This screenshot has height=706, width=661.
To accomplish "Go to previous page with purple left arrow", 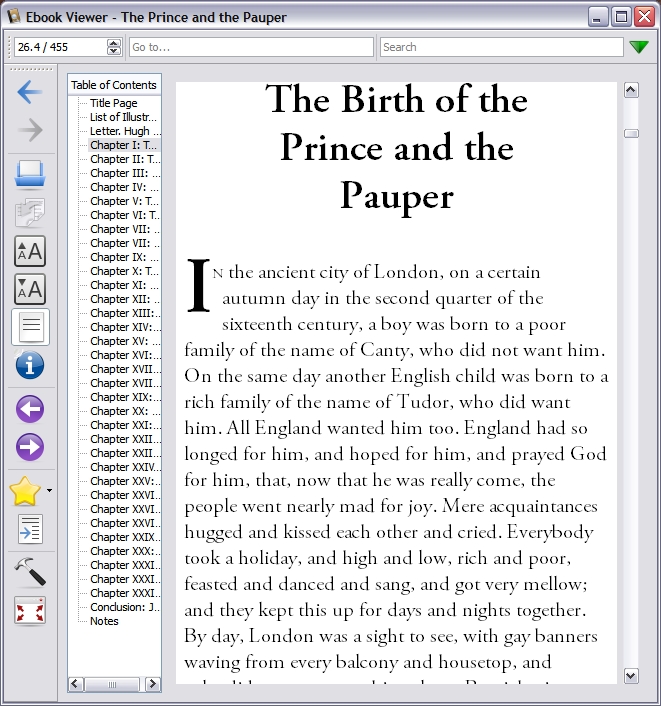I will [30, 409].
